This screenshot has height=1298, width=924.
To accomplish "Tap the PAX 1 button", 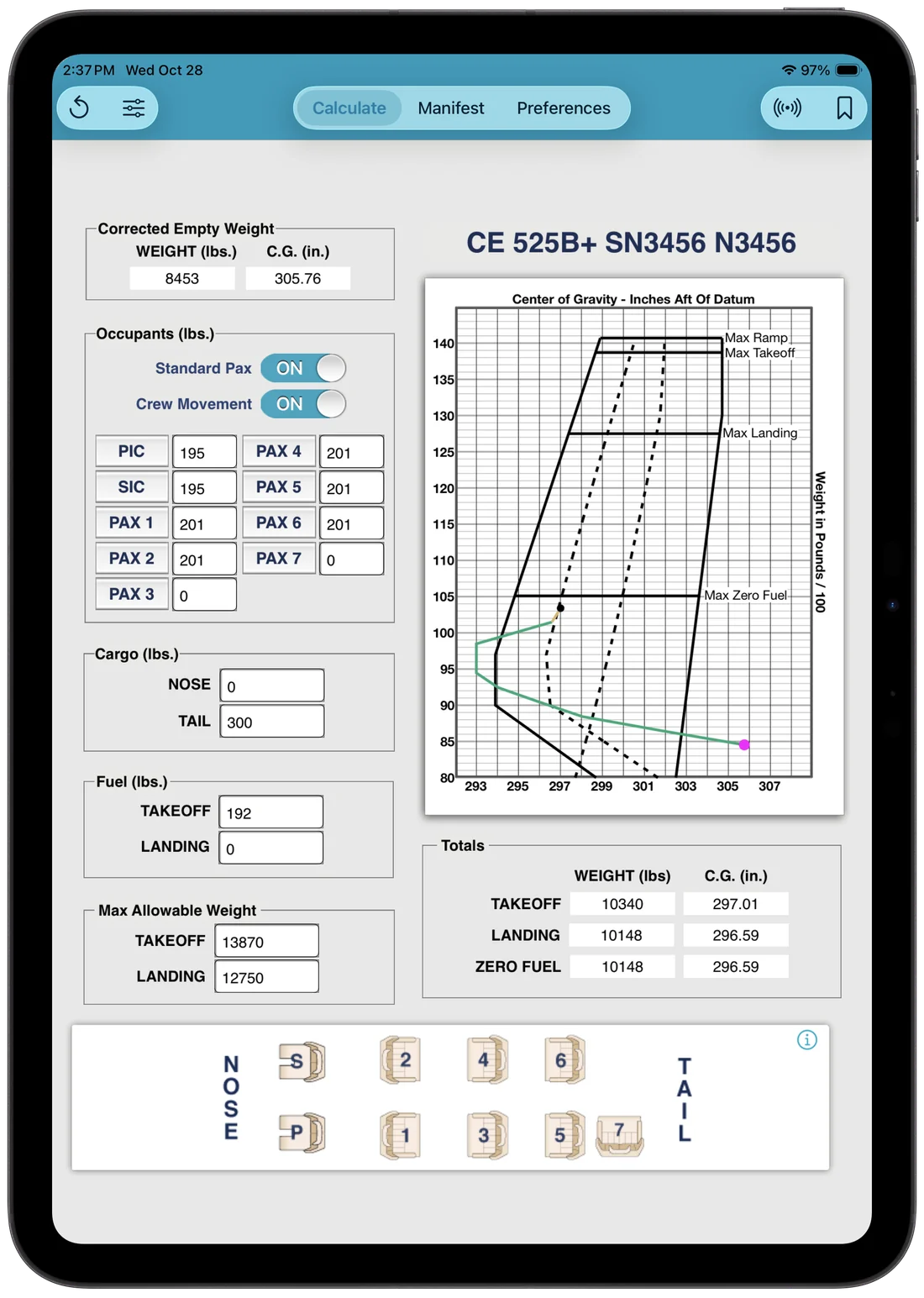I will (132, 523).
